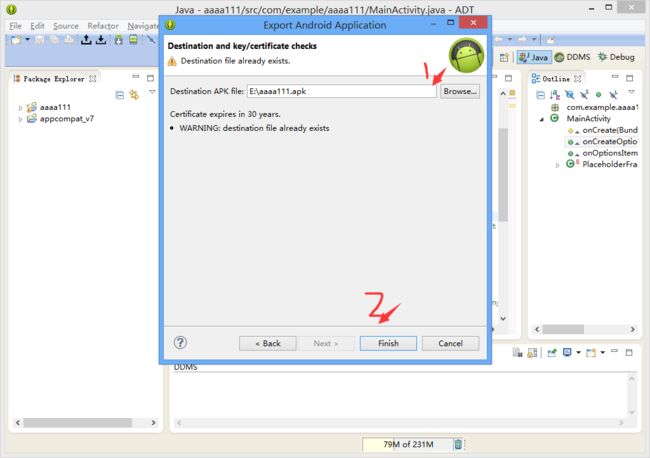Toggle alphabetical Sort in Outline toolbar

[556, 94]
